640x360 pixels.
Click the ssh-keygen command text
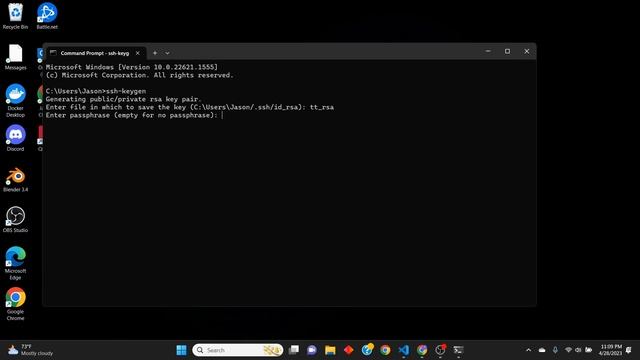(126, 91)
